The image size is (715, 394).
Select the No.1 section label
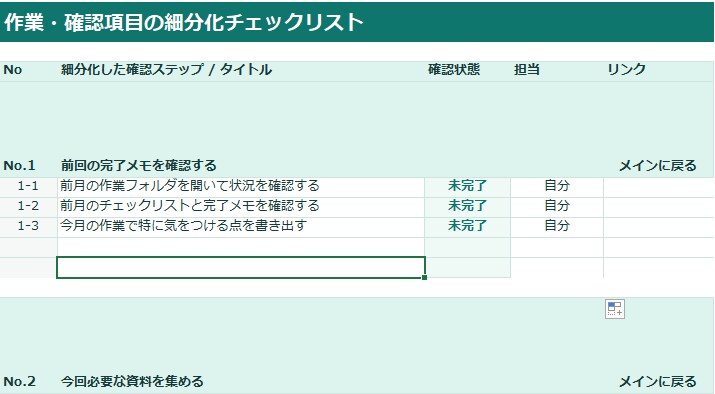coord(19,166)
